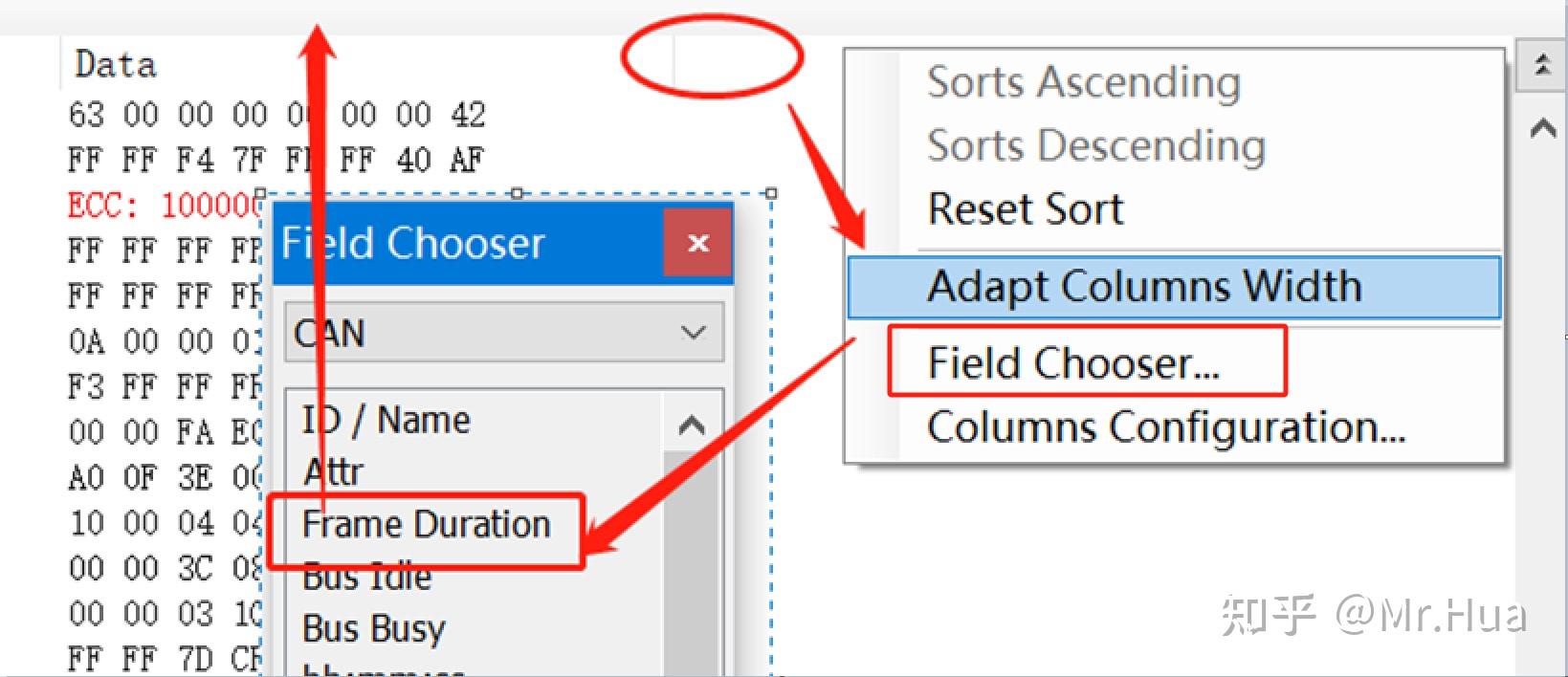The height and width of the screenshot is (677, 1568).
Task: Click the single up chevron icon at right
Action: pyautogui.click(x=1542, y=128)
